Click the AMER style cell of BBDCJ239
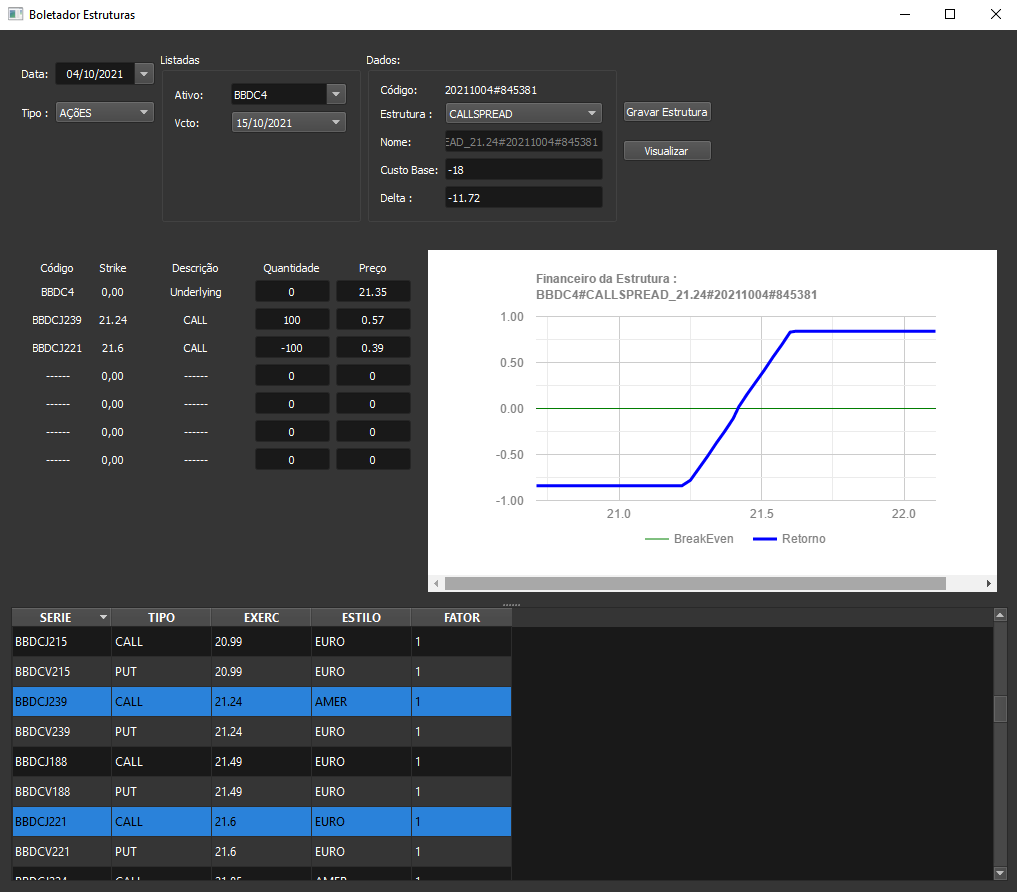Screen dimensions: 1017x892 pyautogui.click(x=361, y=701)
